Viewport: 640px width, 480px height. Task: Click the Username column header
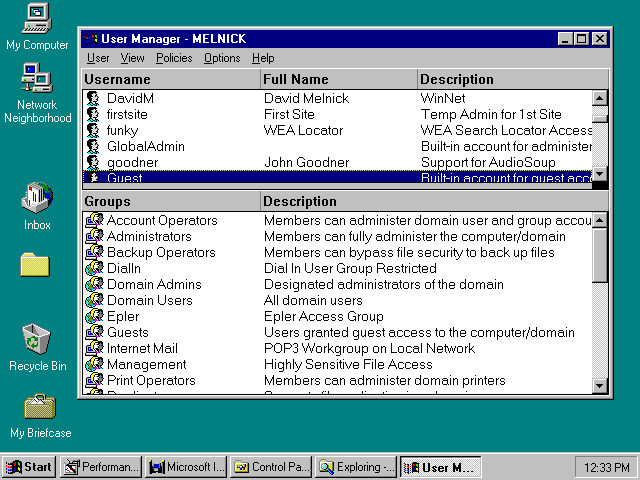click(x=171, y=79)
